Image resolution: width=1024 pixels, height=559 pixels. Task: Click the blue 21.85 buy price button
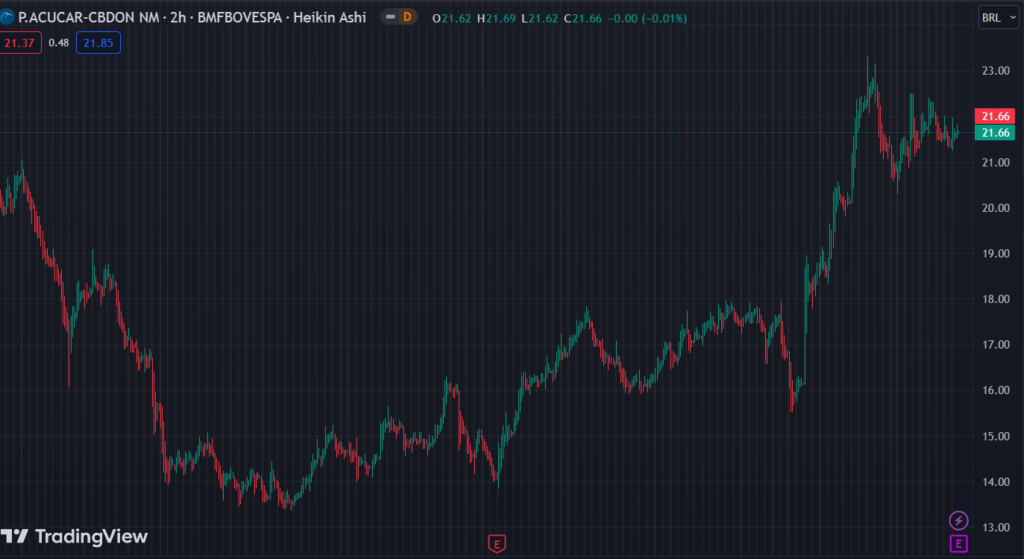pyautogui.click(x=98, y=43)
